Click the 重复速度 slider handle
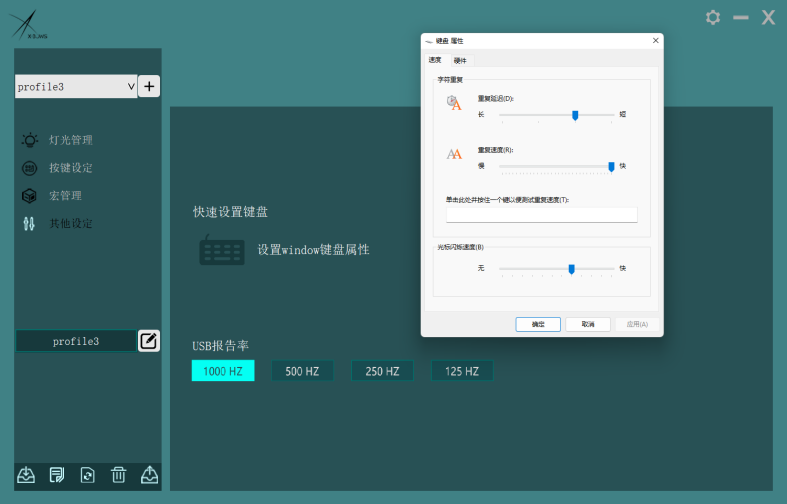 pos(611,167)
